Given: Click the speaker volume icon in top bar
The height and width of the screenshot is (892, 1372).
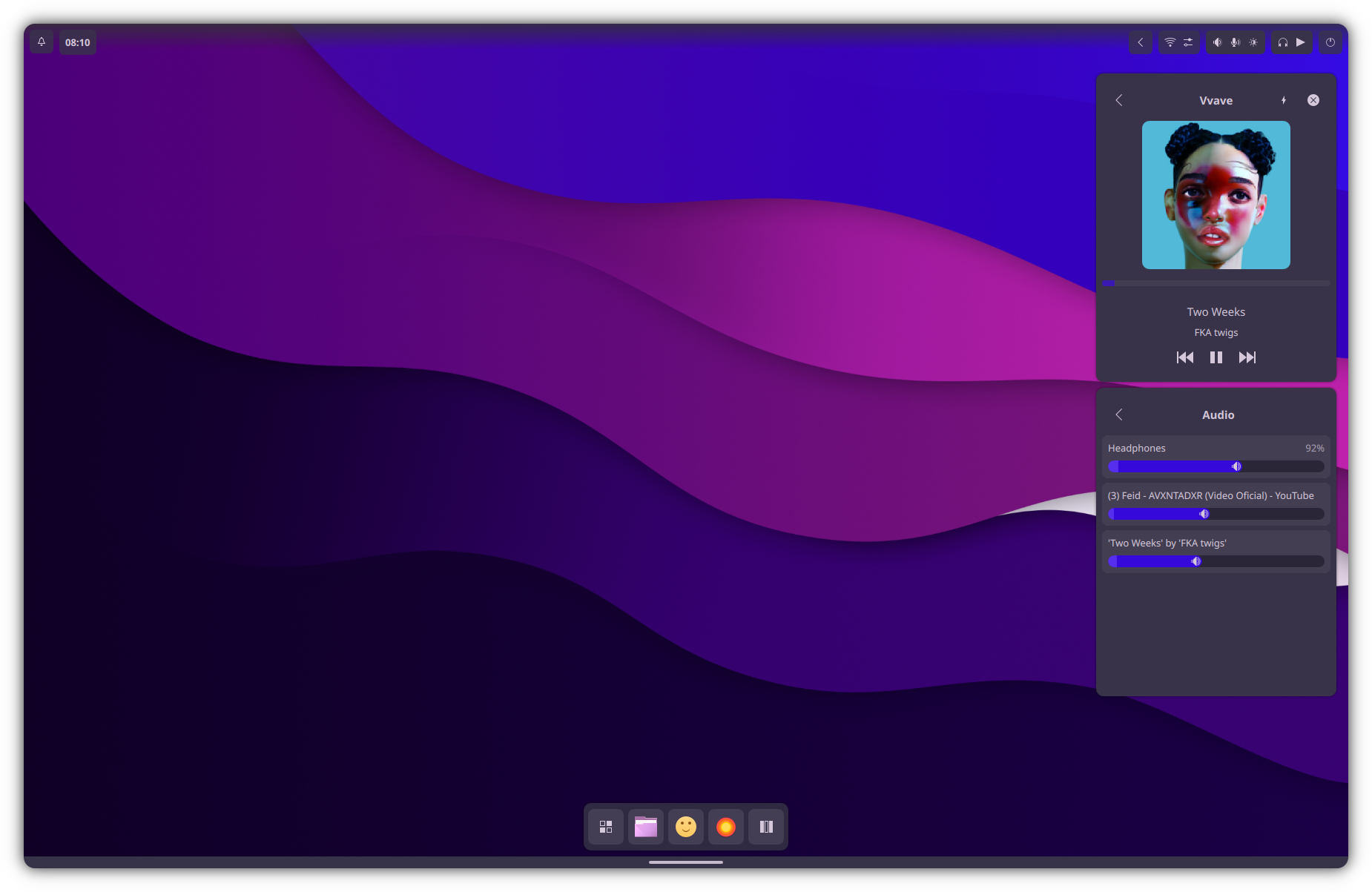Looking at the screenshot, I should pyautogui.click(x=1217, y=42).
